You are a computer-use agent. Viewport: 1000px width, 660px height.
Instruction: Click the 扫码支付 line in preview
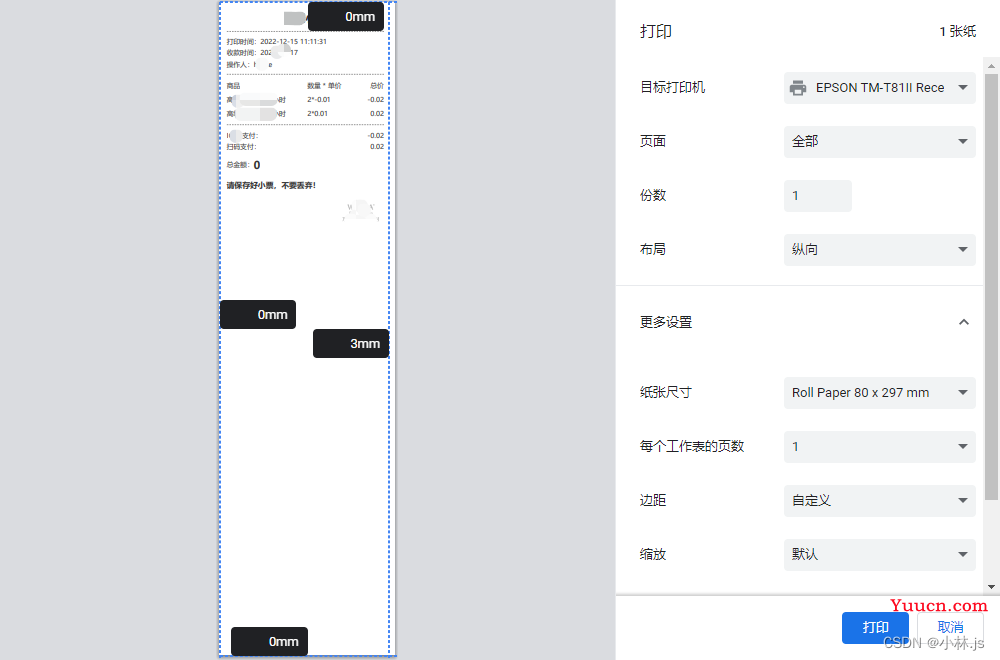305,147
